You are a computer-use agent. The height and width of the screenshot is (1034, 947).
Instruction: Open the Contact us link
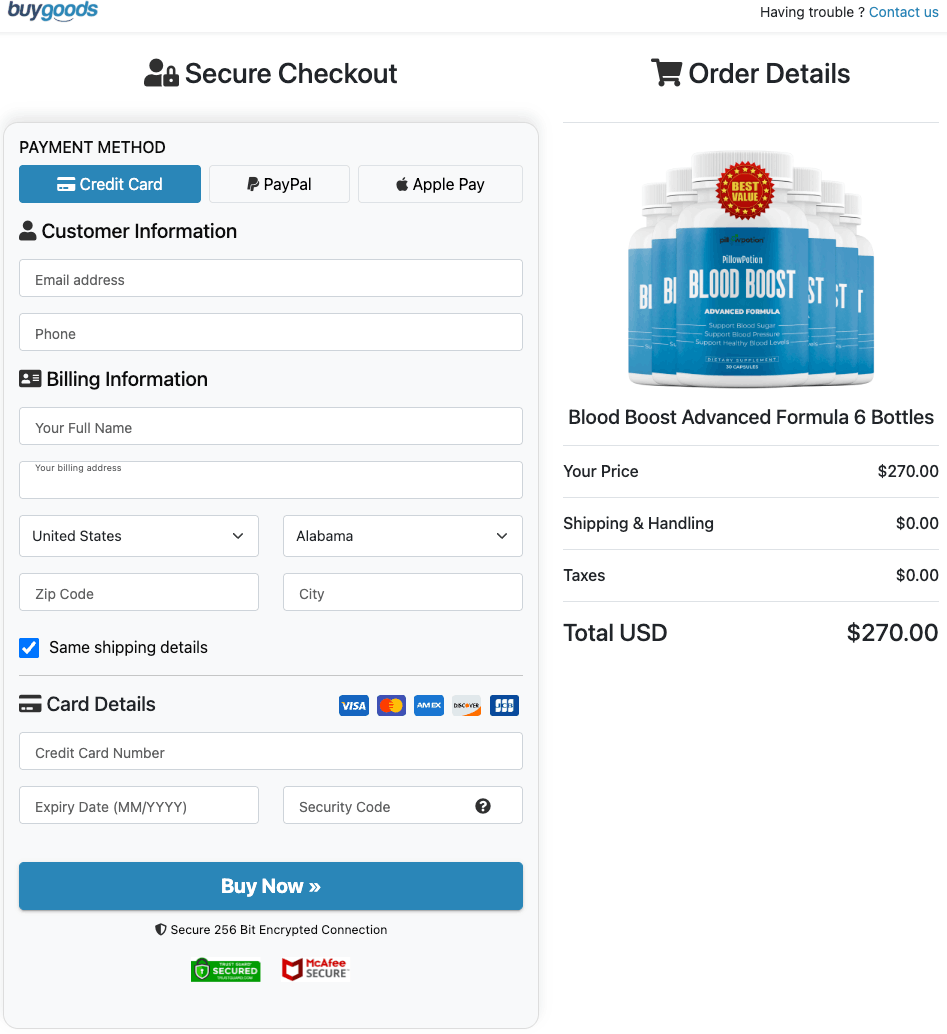903,12
